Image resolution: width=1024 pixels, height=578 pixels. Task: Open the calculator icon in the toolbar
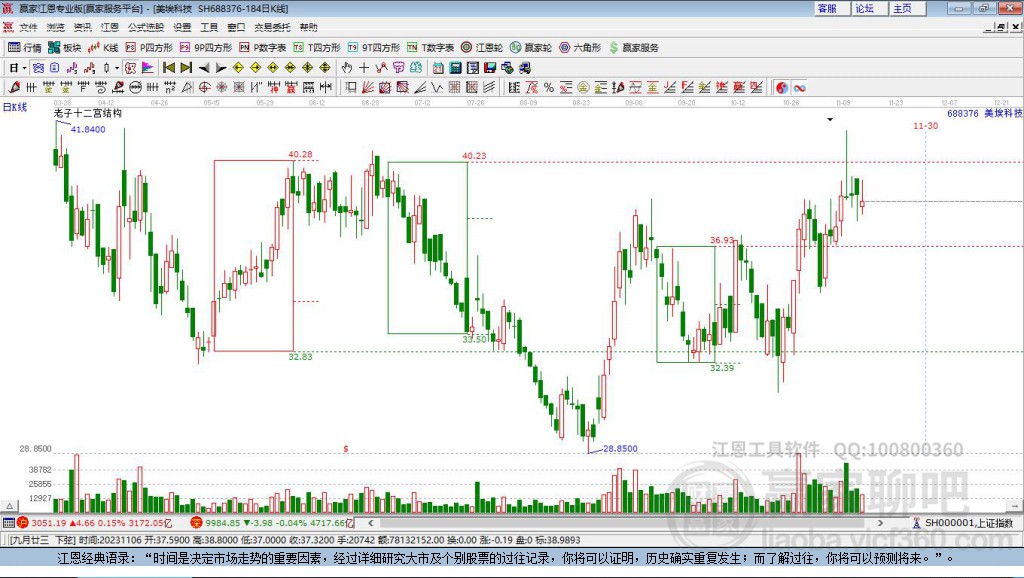coord(456,67)
